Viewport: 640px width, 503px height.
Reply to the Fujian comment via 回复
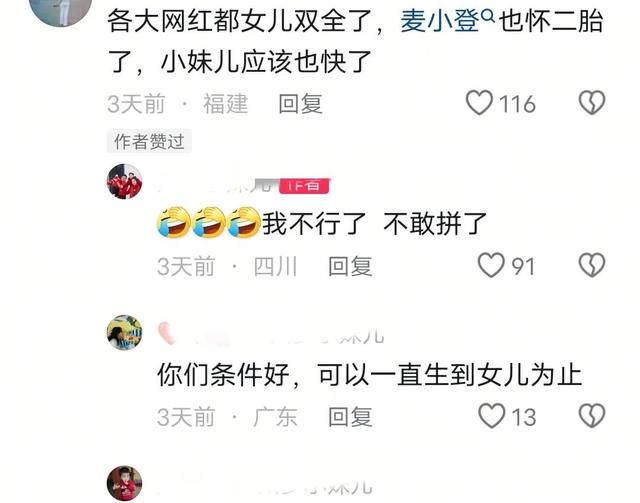tap(300, 103)
